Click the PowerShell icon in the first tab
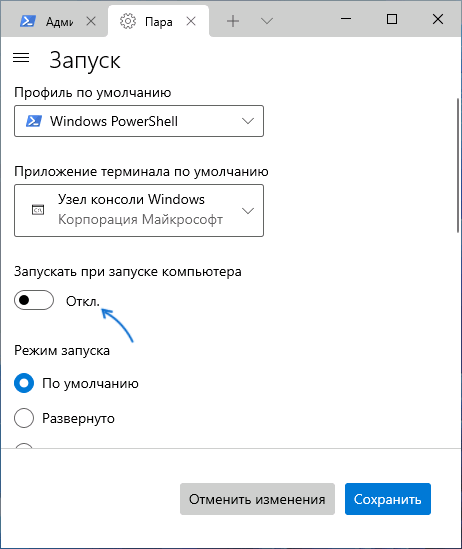Screen dimensions: 462x549 click(27, 21)
